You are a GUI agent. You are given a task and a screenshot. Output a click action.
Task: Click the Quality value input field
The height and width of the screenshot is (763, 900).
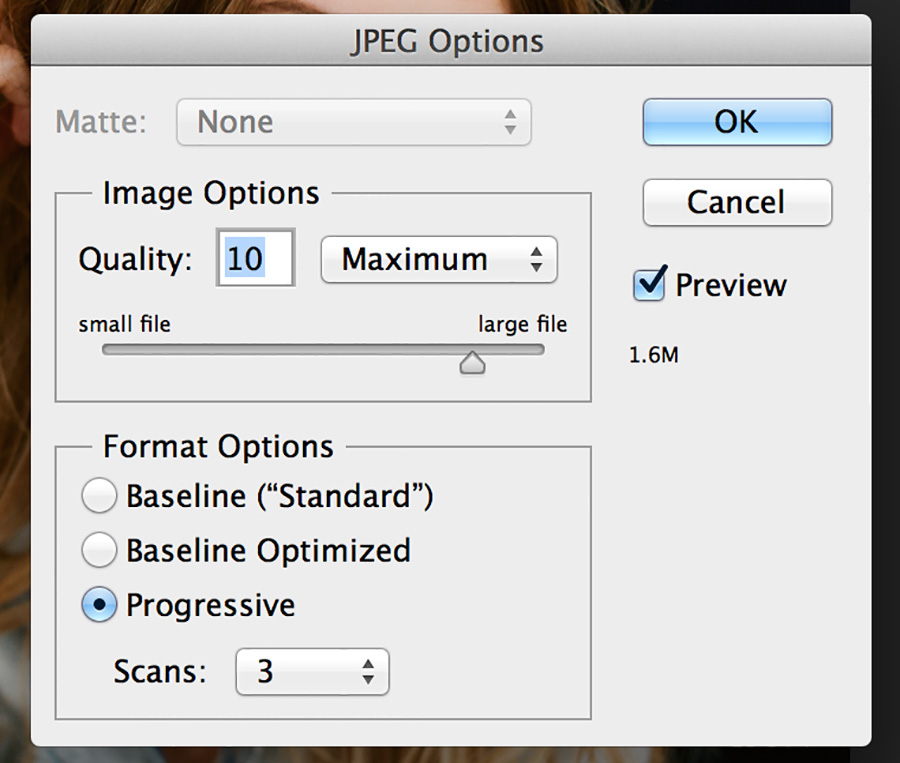255,258
